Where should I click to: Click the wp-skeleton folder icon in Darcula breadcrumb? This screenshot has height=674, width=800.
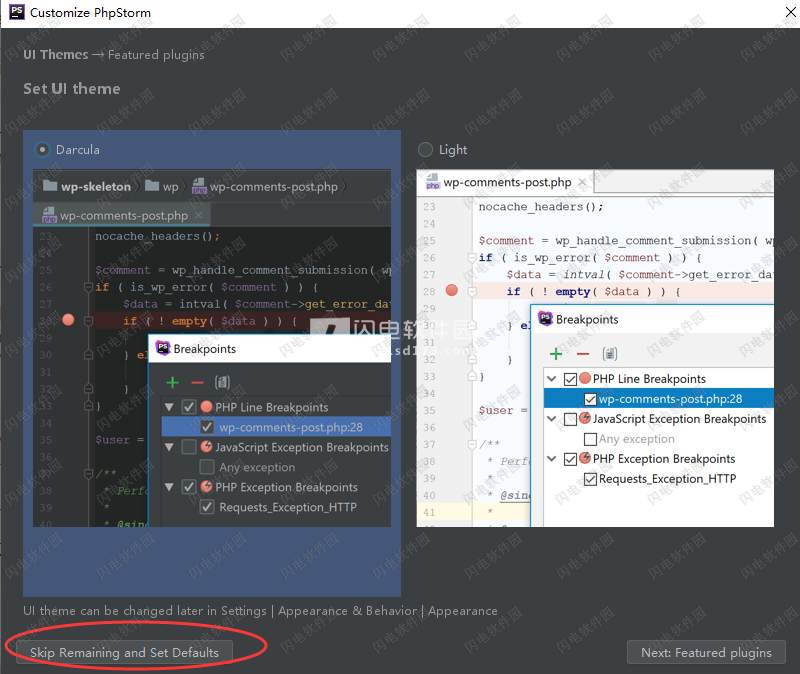(x=50, y=185)
